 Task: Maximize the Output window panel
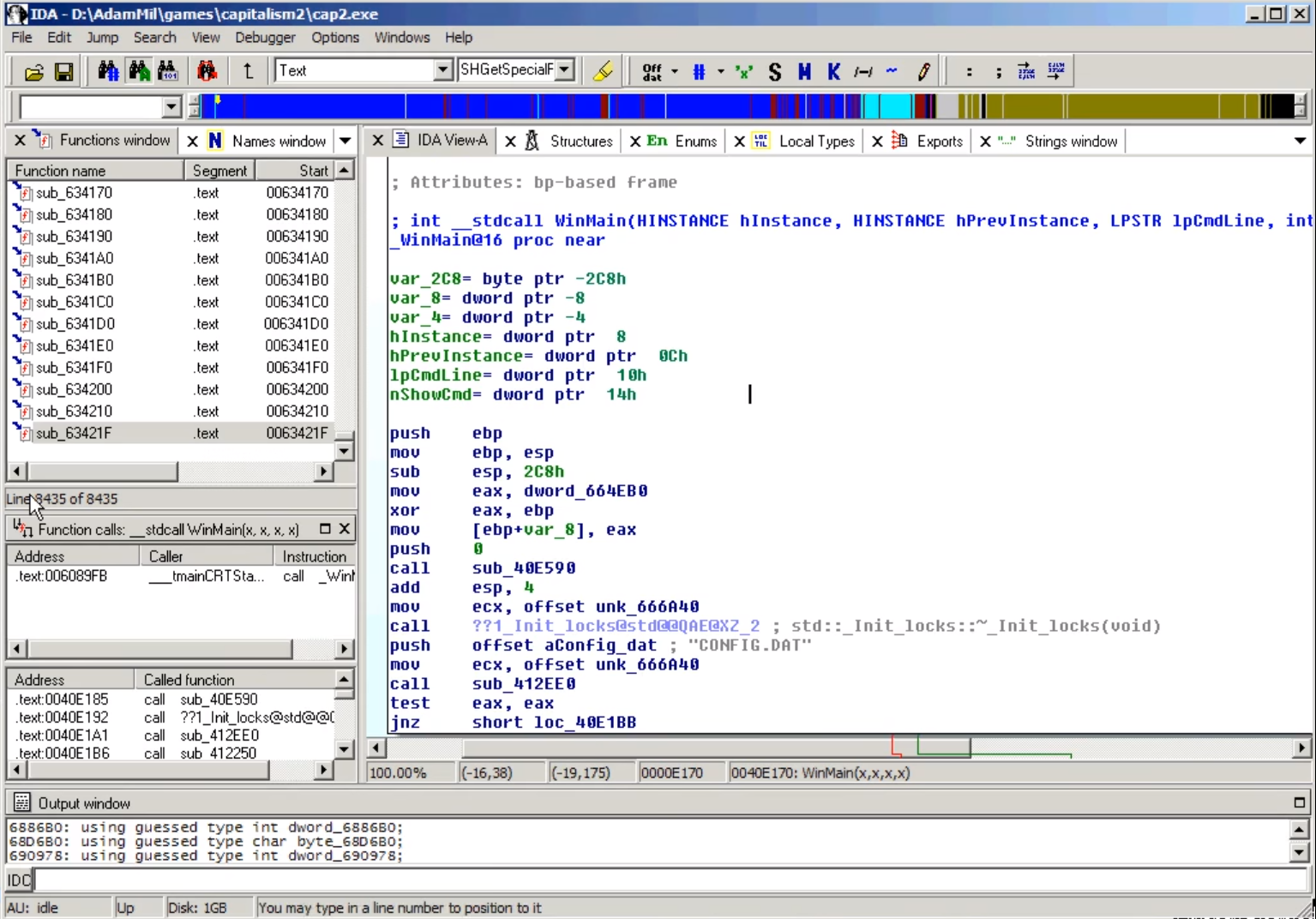(1299, 803)
